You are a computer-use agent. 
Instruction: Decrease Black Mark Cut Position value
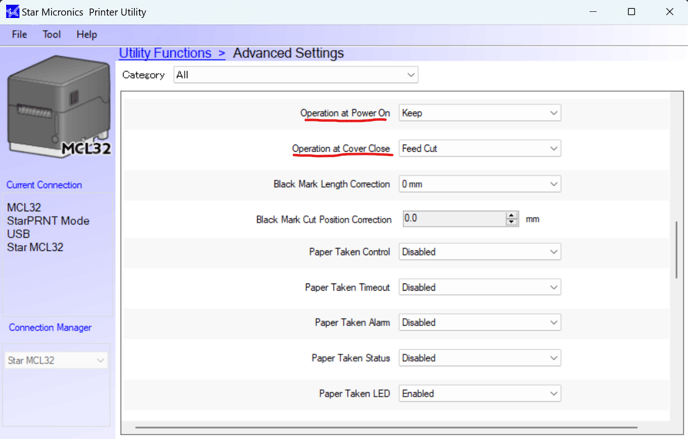click(512, 223)
